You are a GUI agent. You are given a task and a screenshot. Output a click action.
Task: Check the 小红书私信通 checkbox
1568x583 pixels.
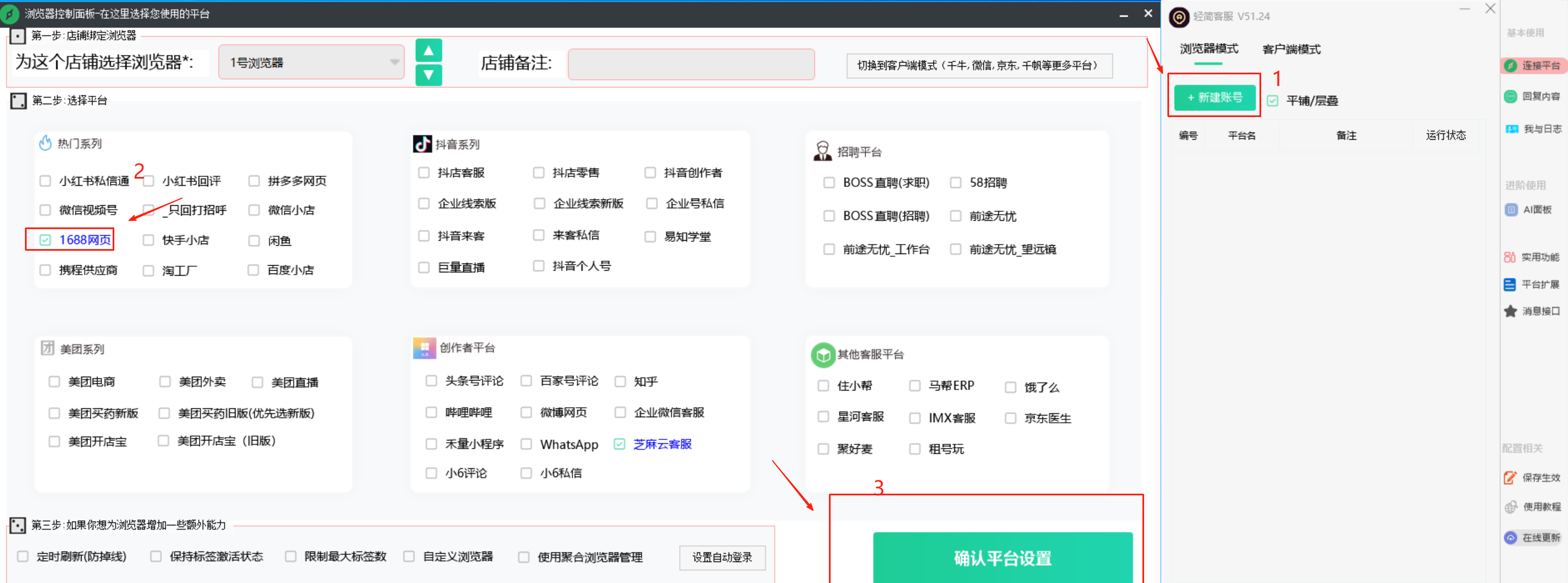click(45, 181)
